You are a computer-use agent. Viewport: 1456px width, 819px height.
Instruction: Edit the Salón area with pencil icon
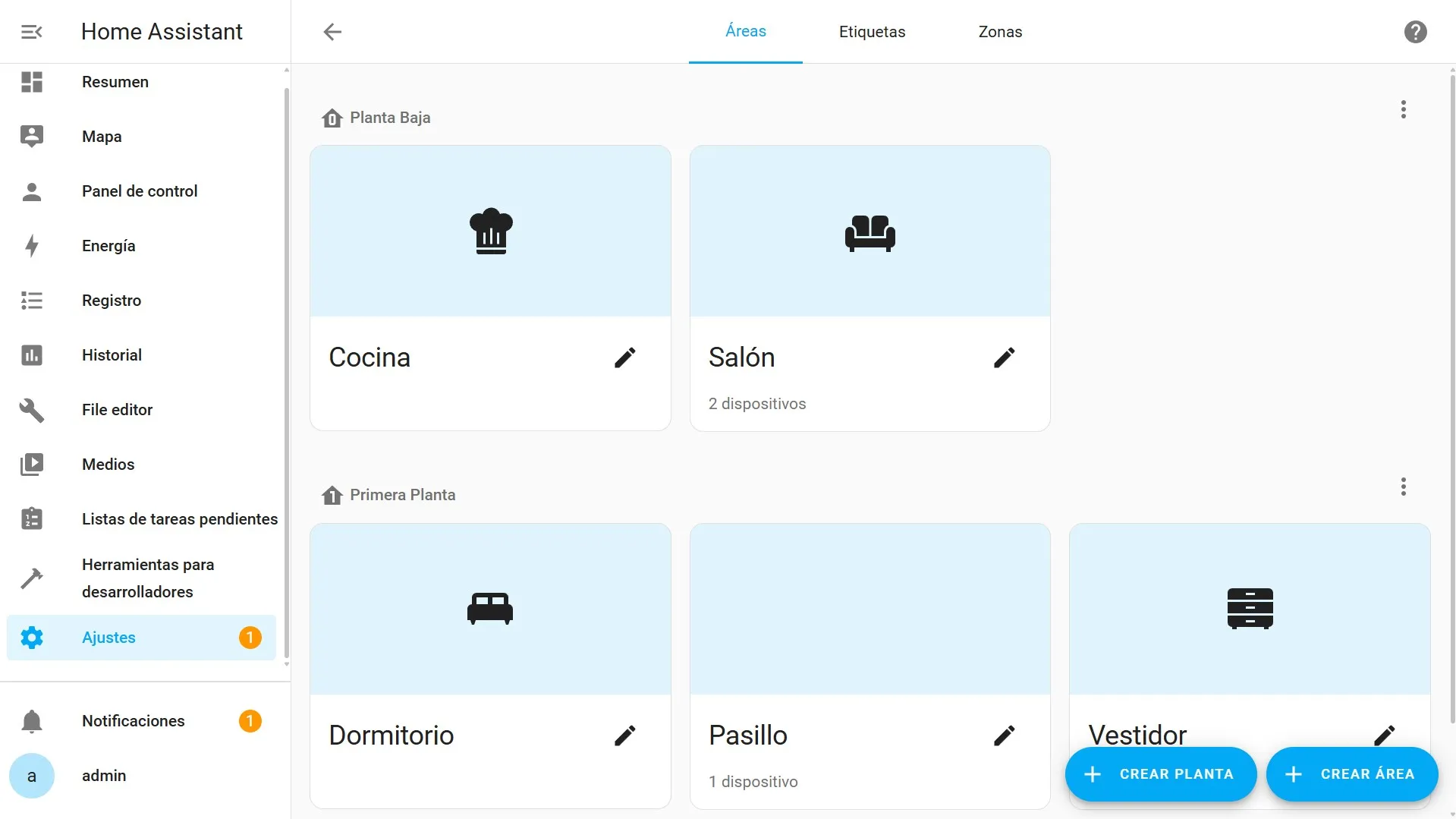[x=1005, y=358]
